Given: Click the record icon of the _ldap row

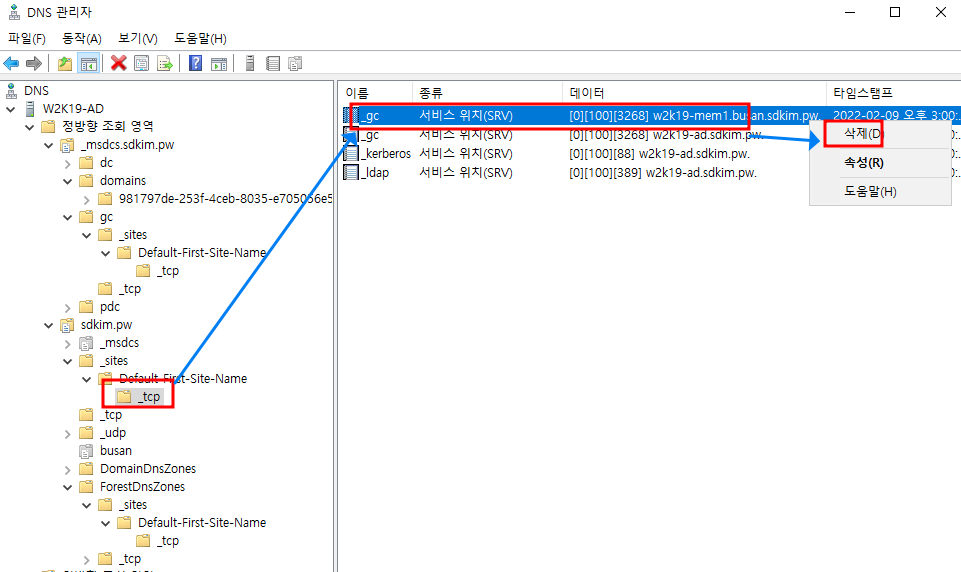Looking at the screenshot, I should [x=351, y=172].
